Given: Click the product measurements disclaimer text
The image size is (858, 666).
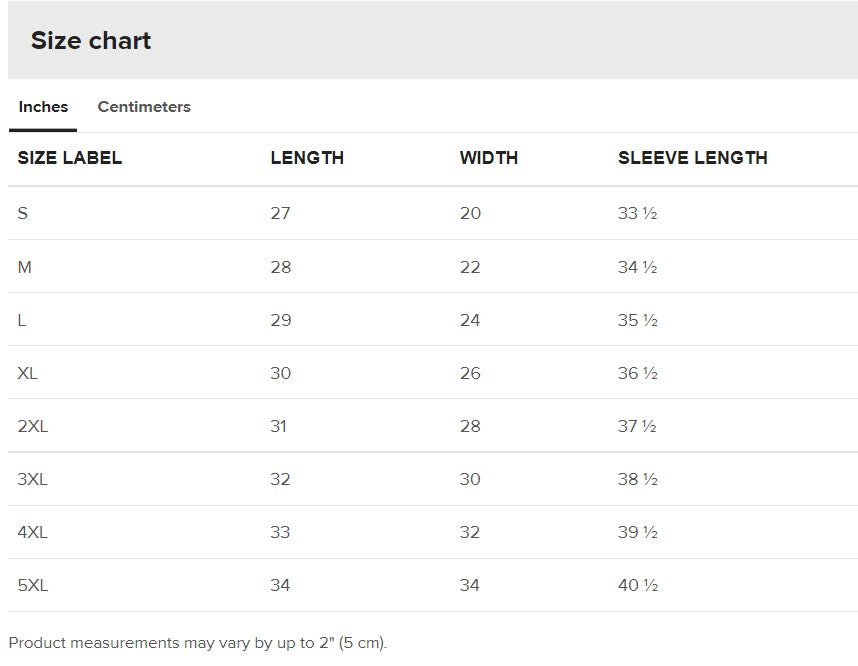Looking at the screenshot, I should tap(197, 643).
